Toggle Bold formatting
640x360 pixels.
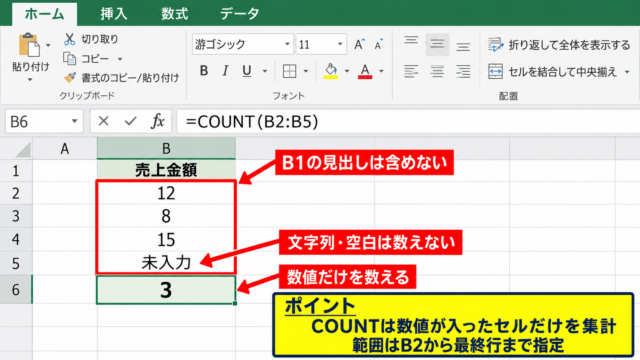204,71
